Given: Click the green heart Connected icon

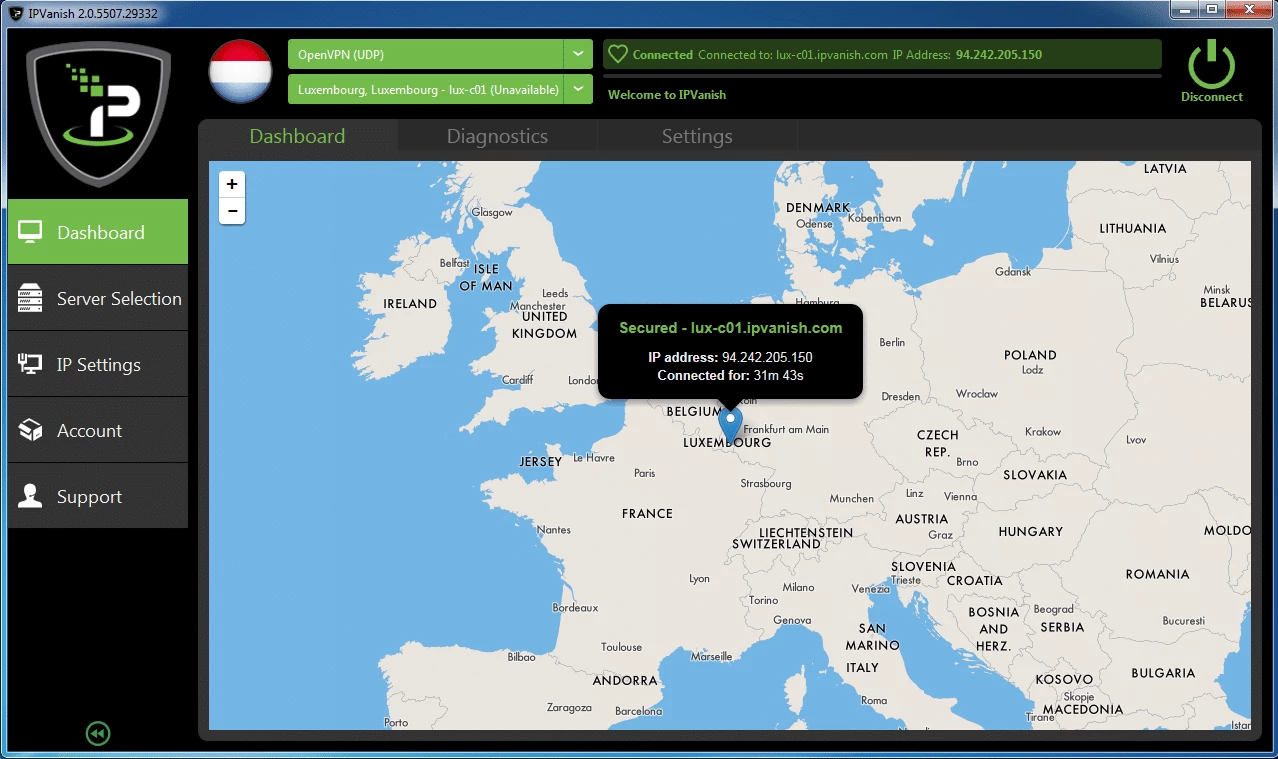Looking at the screenshot, I should (x=618, y=55).
